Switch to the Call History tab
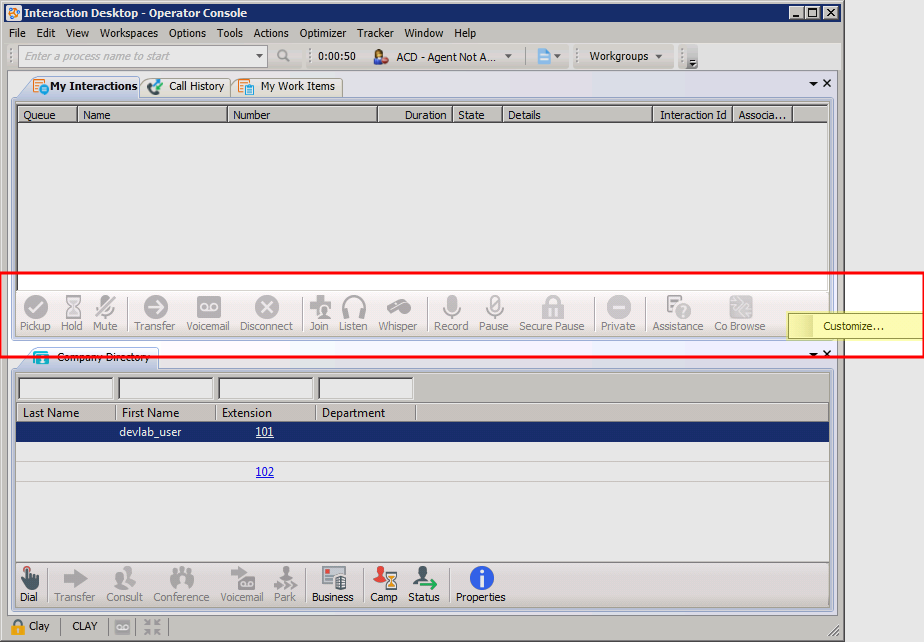Screen dimensions: 924x642 click(x=187, y=87)
